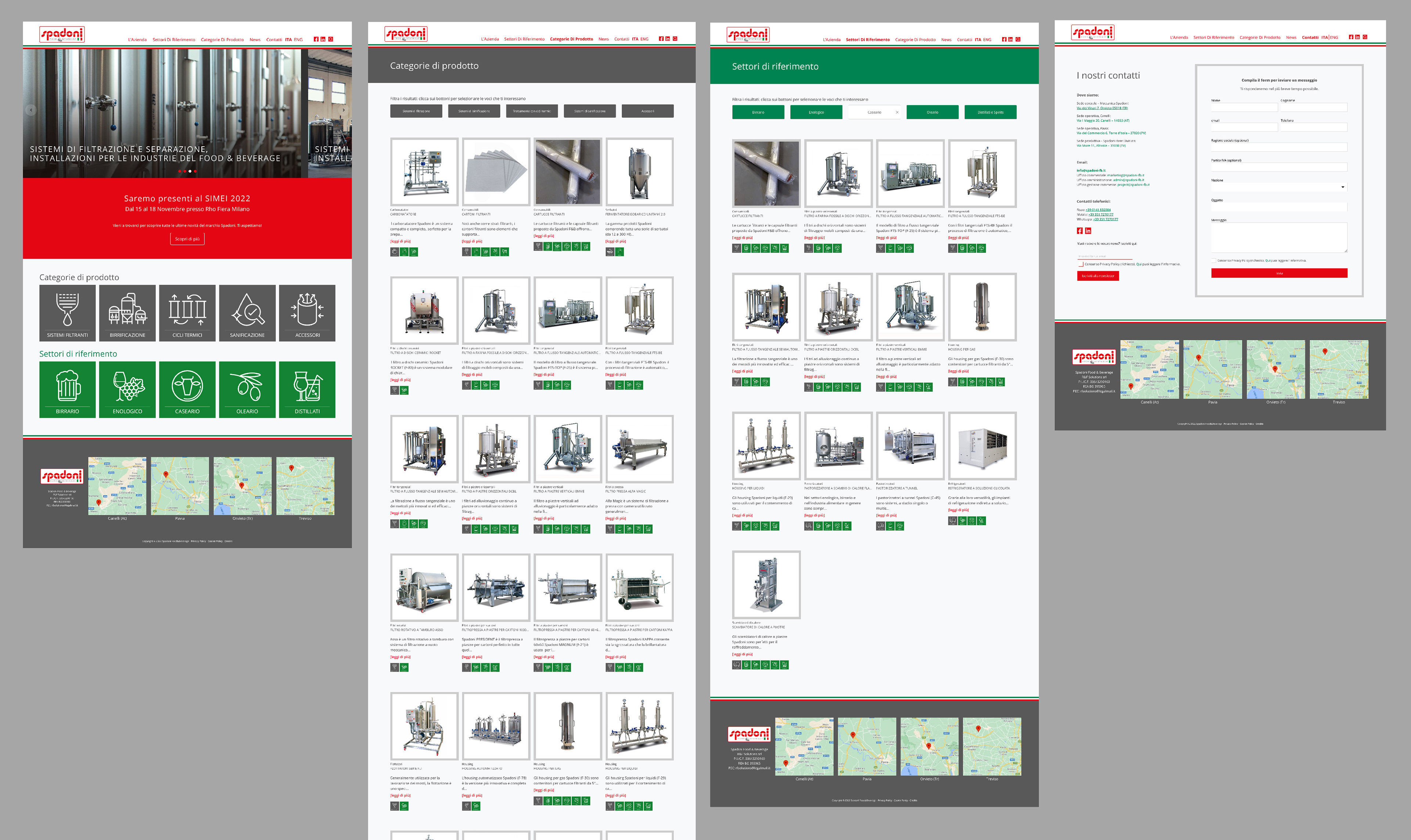Toggle the Sistemi di birrificazione filter button
Viewport: 1411px width, 840px height.
tap(474, 111)
